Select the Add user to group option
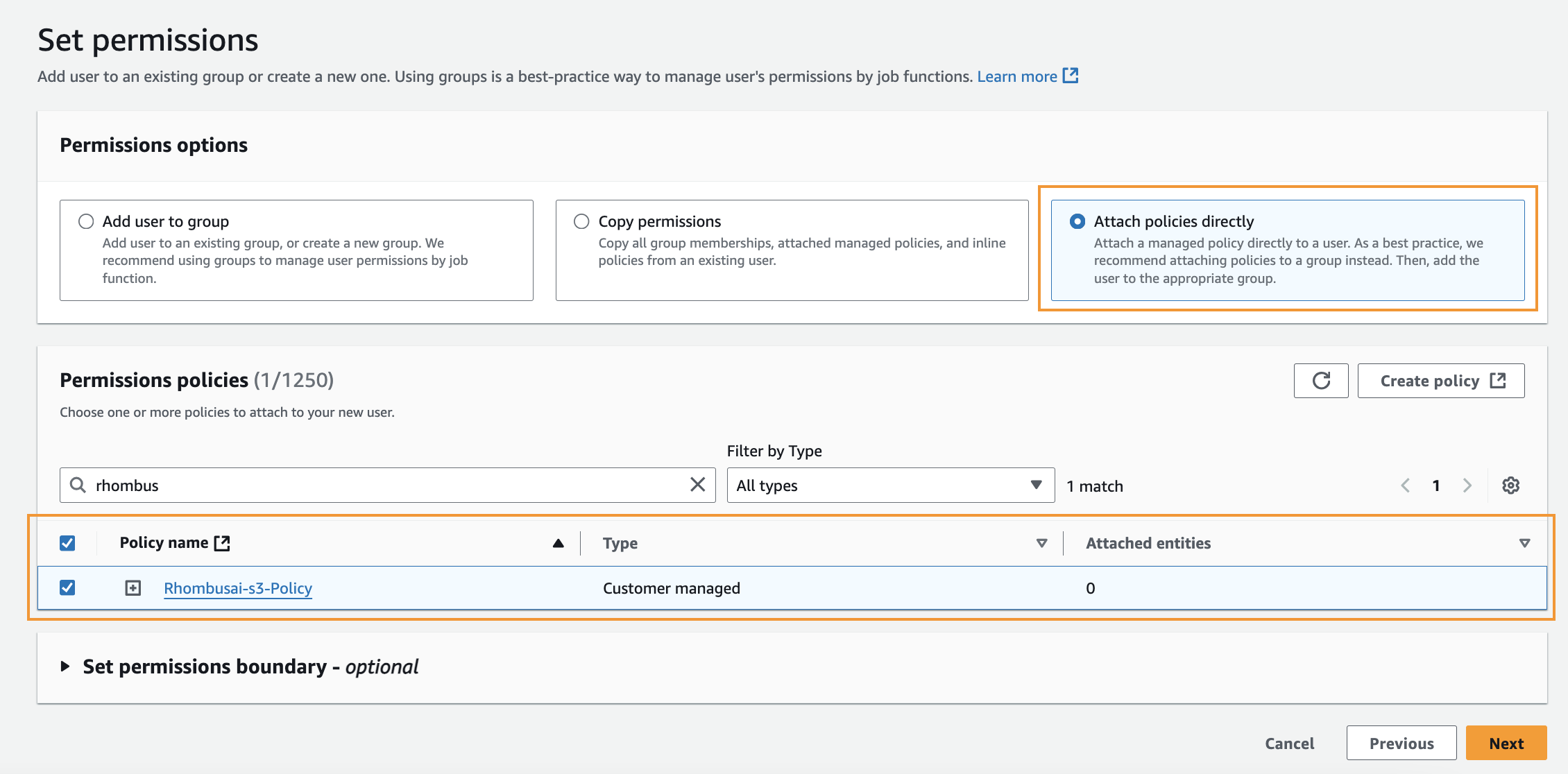This screenshot has width=1568, height=774. pos(86,221)
